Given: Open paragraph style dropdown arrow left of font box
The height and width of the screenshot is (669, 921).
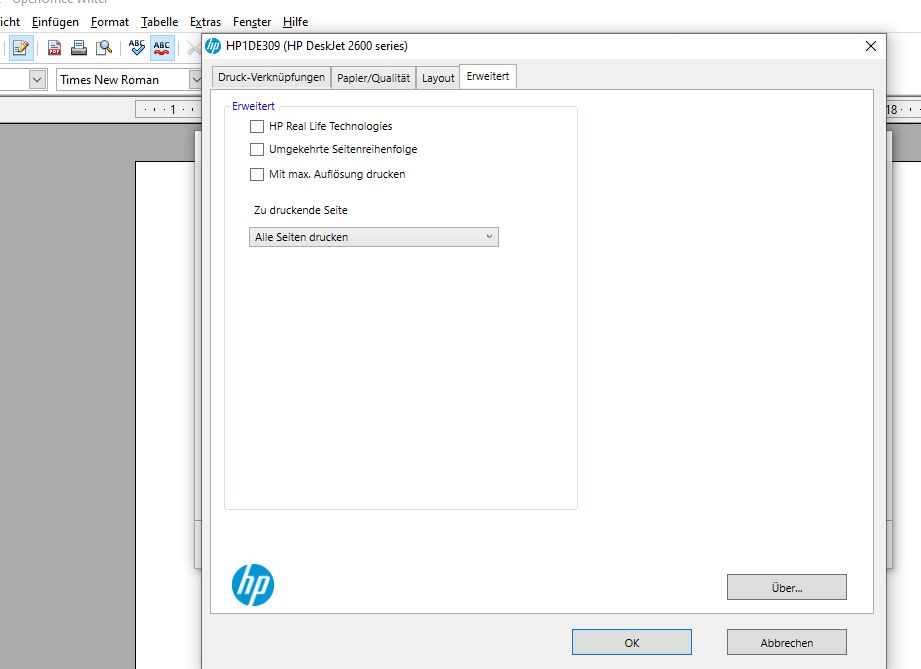Looking at the screenshot, I should coord(37,79).
